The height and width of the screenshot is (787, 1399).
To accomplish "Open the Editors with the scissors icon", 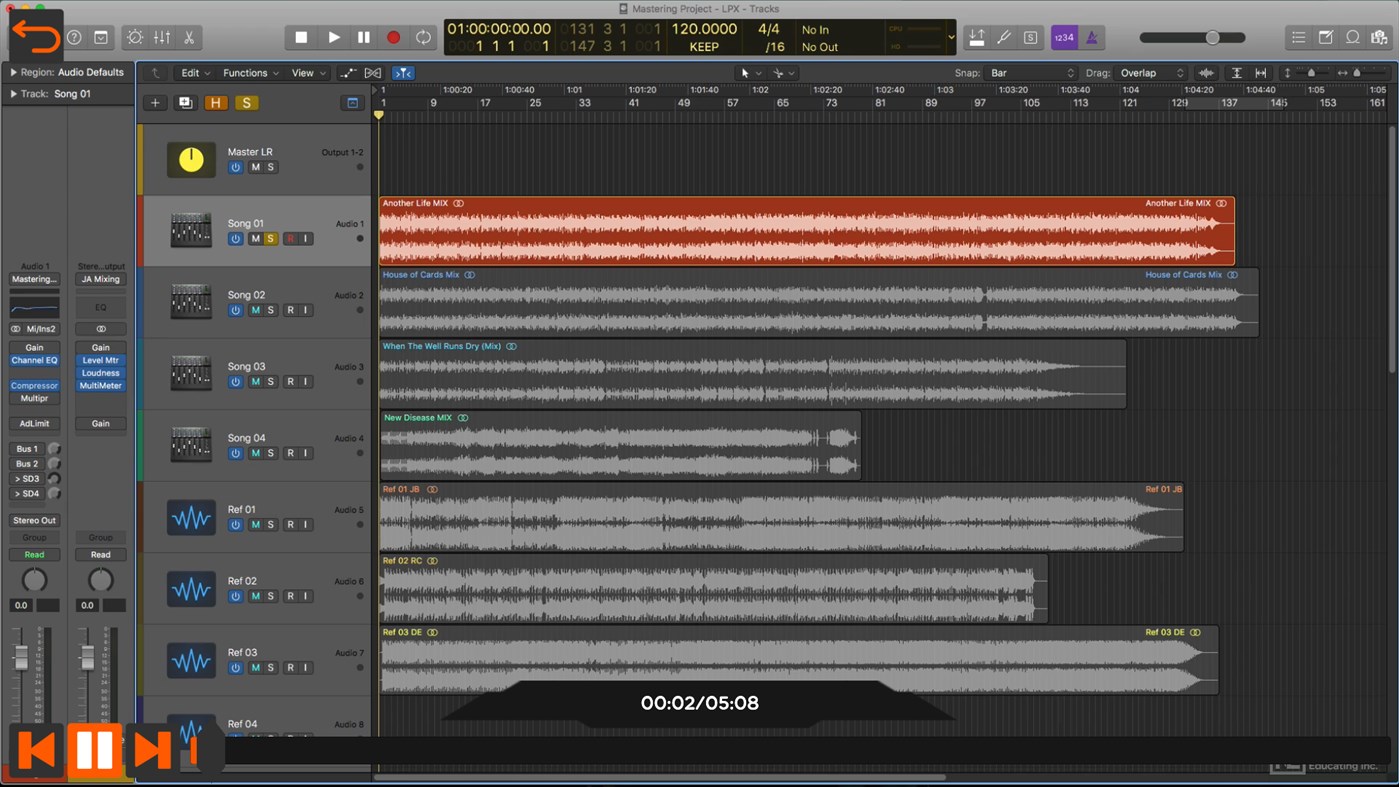I will point(188,37).
